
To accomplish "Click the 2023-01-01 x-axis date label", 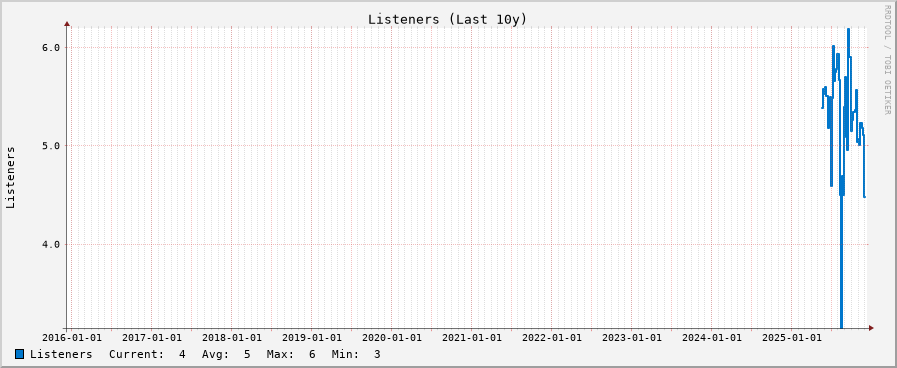I will click(x=632, y=338).
